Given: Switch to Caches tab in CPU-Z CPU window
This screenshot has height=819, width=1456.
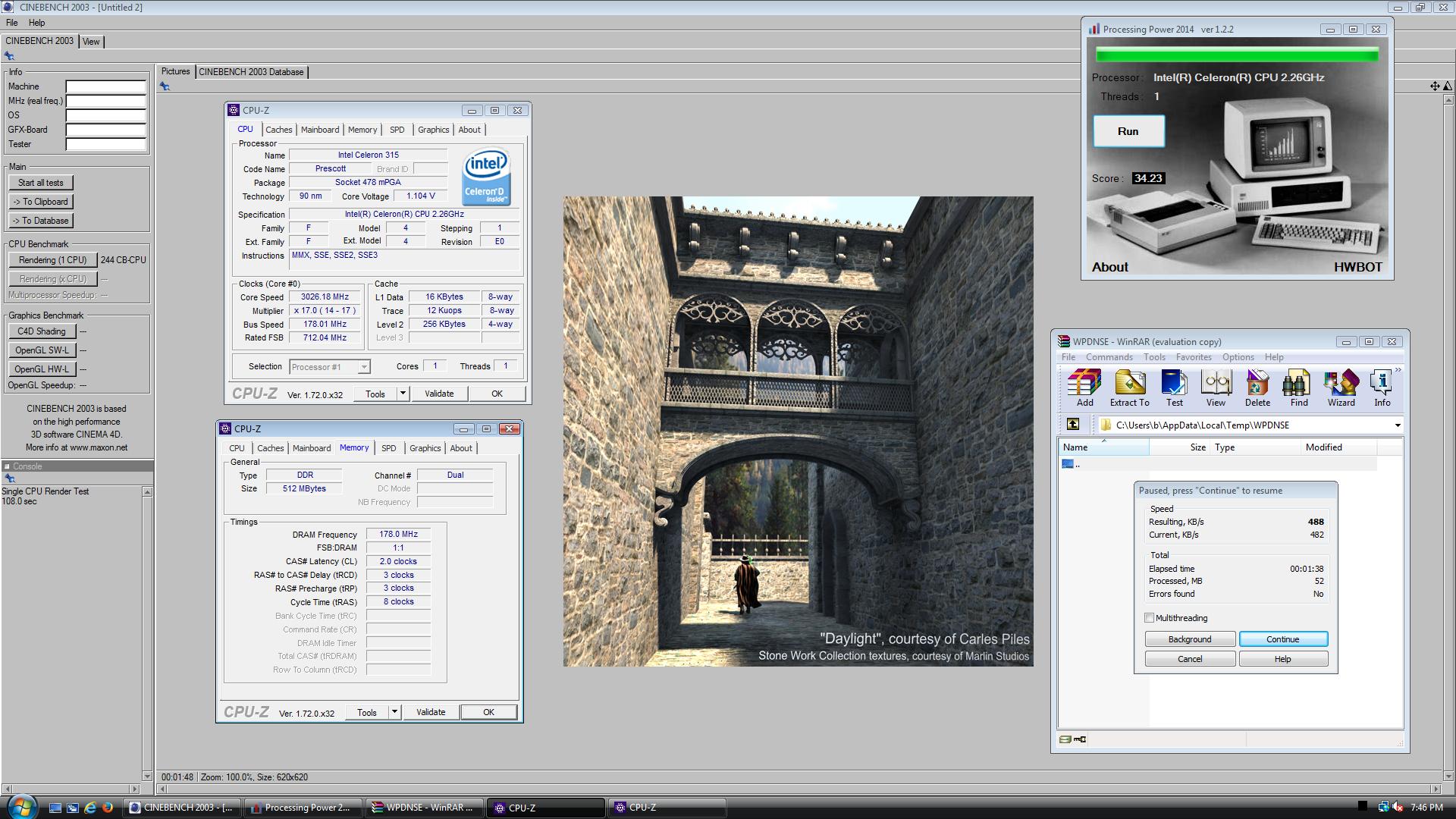Looking at the screenshot, I should [x=278, y=130].
